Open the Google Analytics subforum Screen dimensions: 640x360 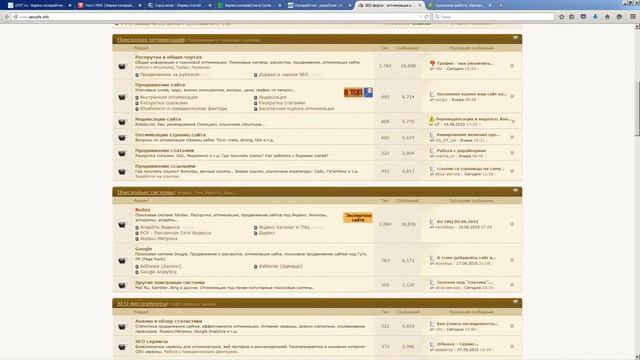(x=158, y=272)
